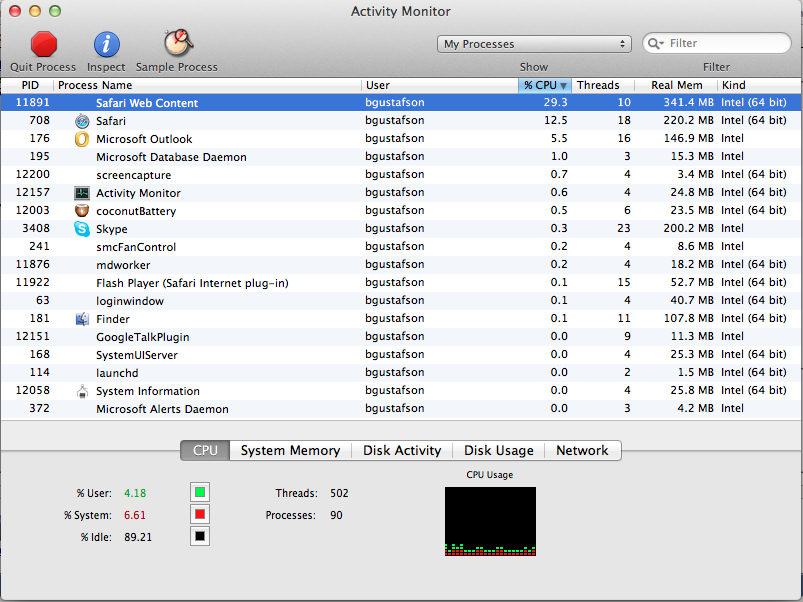803x602 pixels.
Task: Click the 200.2 MB memory value
Action: (688, 228)
